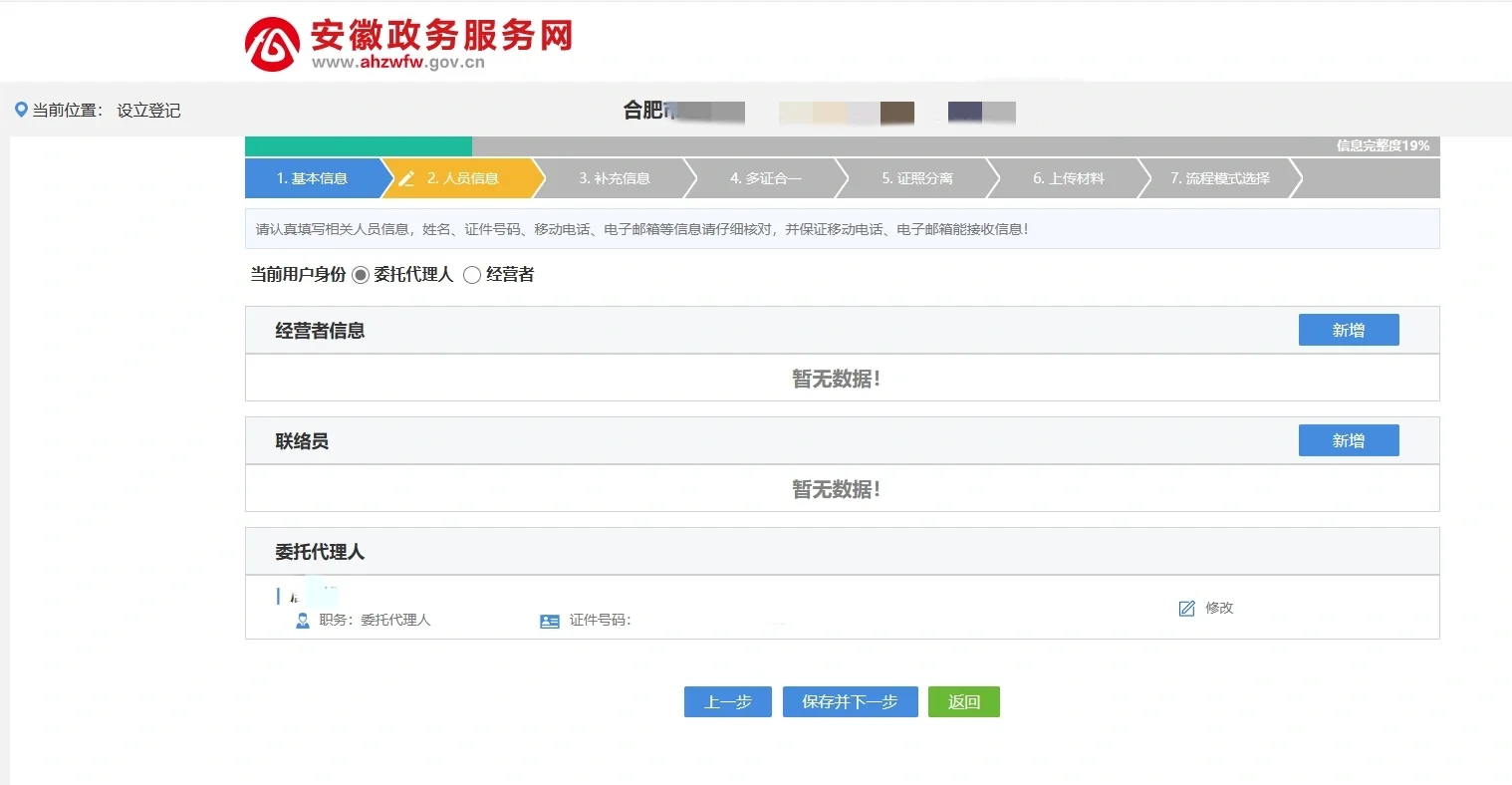Screen dimensions: 1512x785
Task: Click the ID card icon near 证件号码
Action: [x=550, y=621]
